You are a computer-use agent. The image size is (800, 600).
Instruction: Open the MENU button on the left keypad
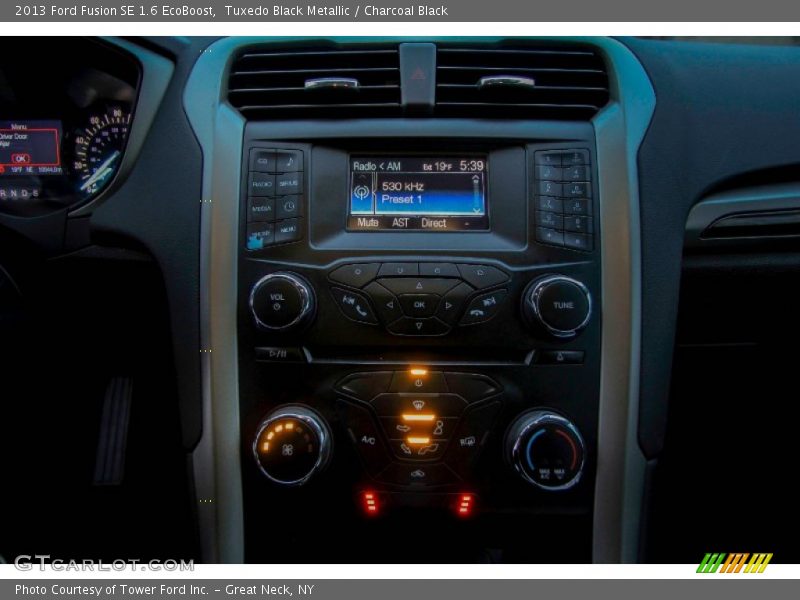point(288,230)
